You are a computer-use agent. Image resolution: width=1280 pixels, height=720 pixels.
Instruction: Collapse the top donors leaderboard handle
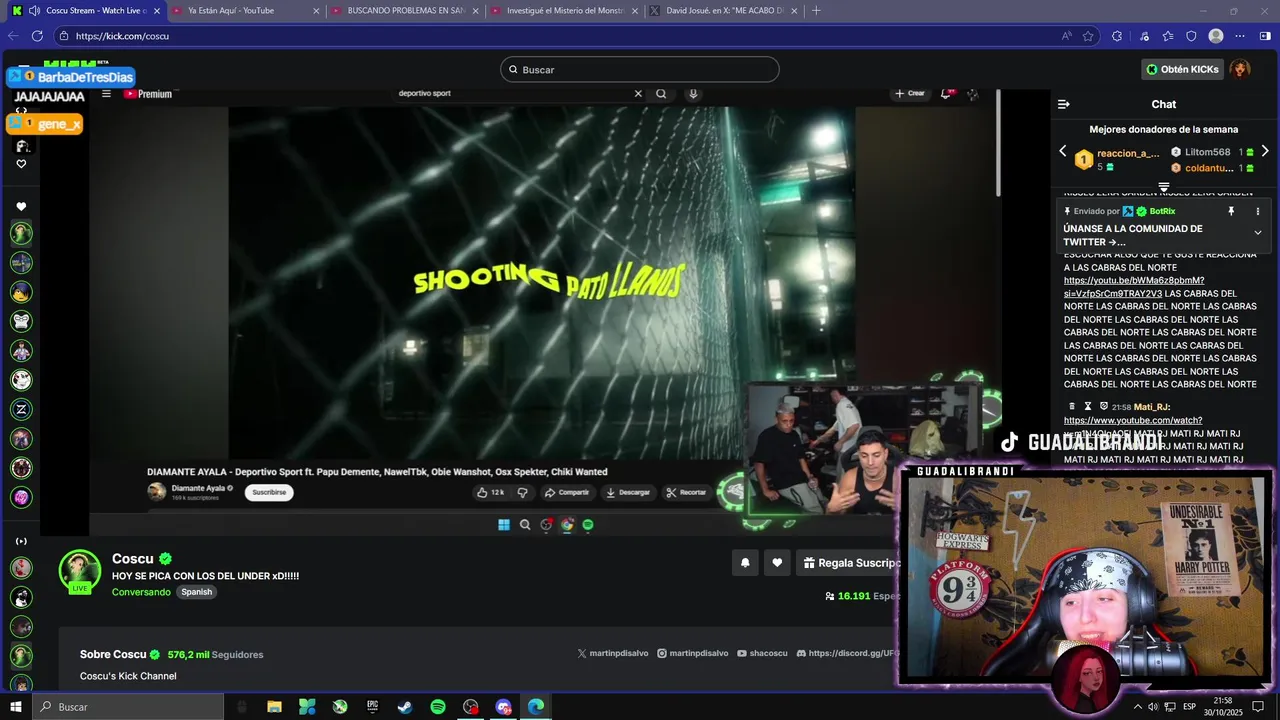click(1164, 187)
